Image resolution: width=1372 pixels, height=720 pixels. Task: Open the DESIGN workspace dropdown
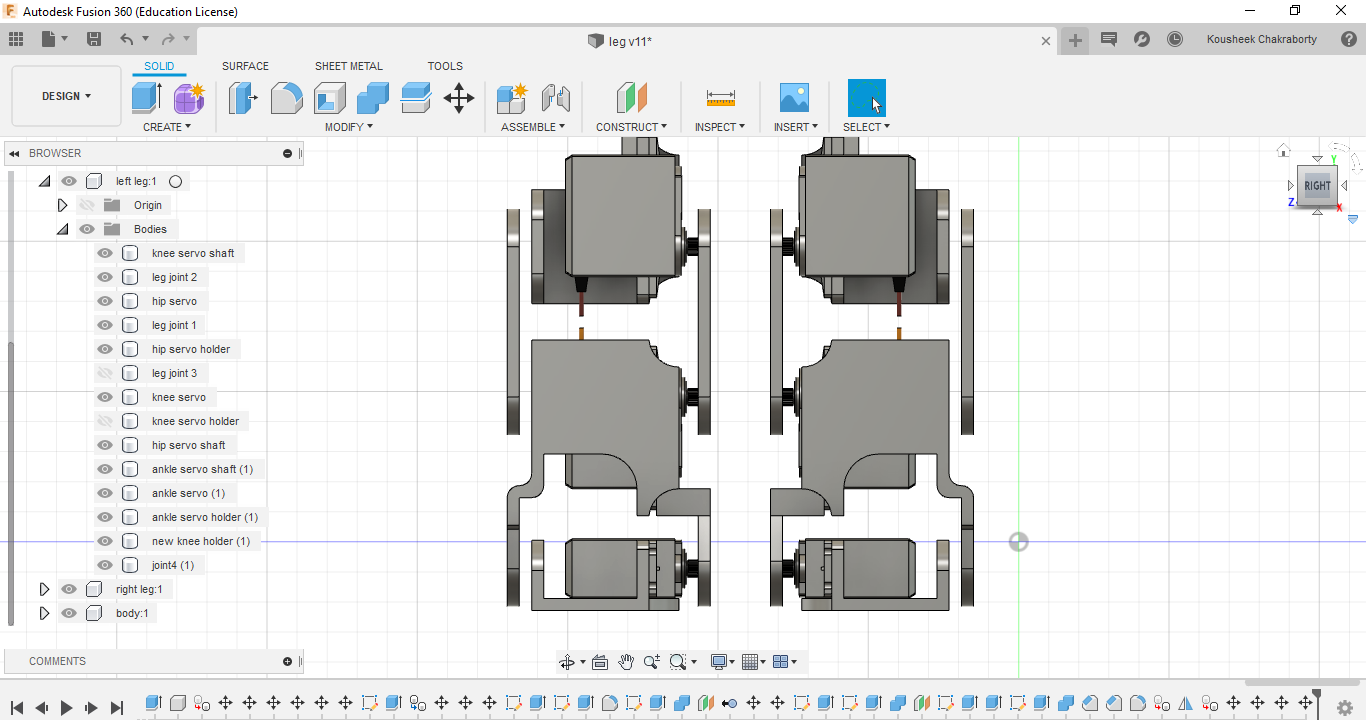(66, 96)
